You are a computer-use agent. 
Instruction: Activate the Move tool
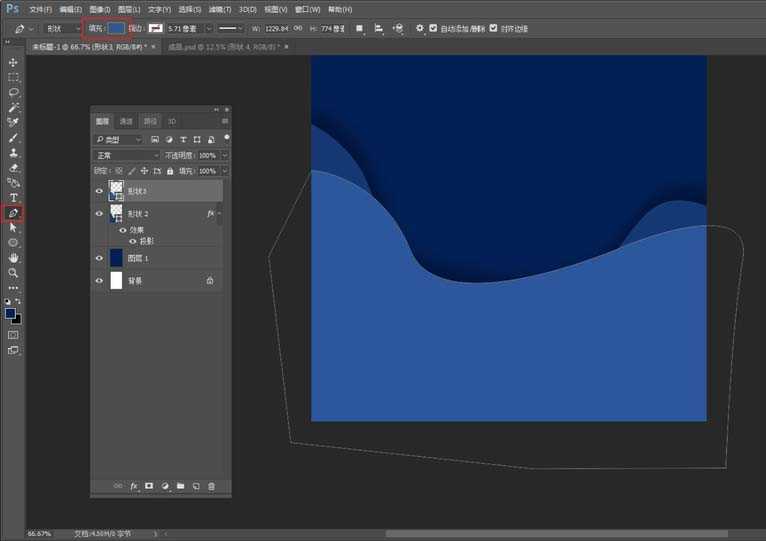click(x=13, y=62)
